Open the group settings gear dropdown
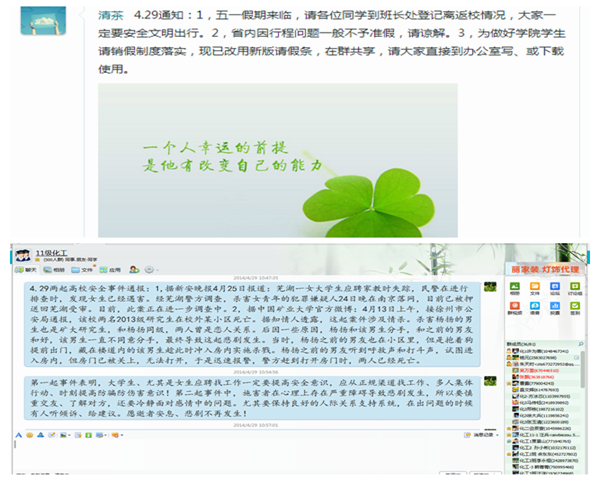600x480 pixels. (149, 269)
